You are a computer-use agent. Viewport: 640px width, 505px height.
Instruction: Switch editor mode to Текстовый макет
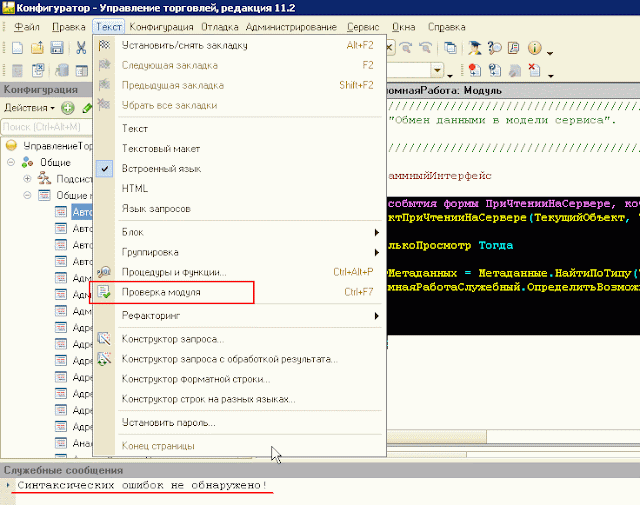(x=161, y=149)
